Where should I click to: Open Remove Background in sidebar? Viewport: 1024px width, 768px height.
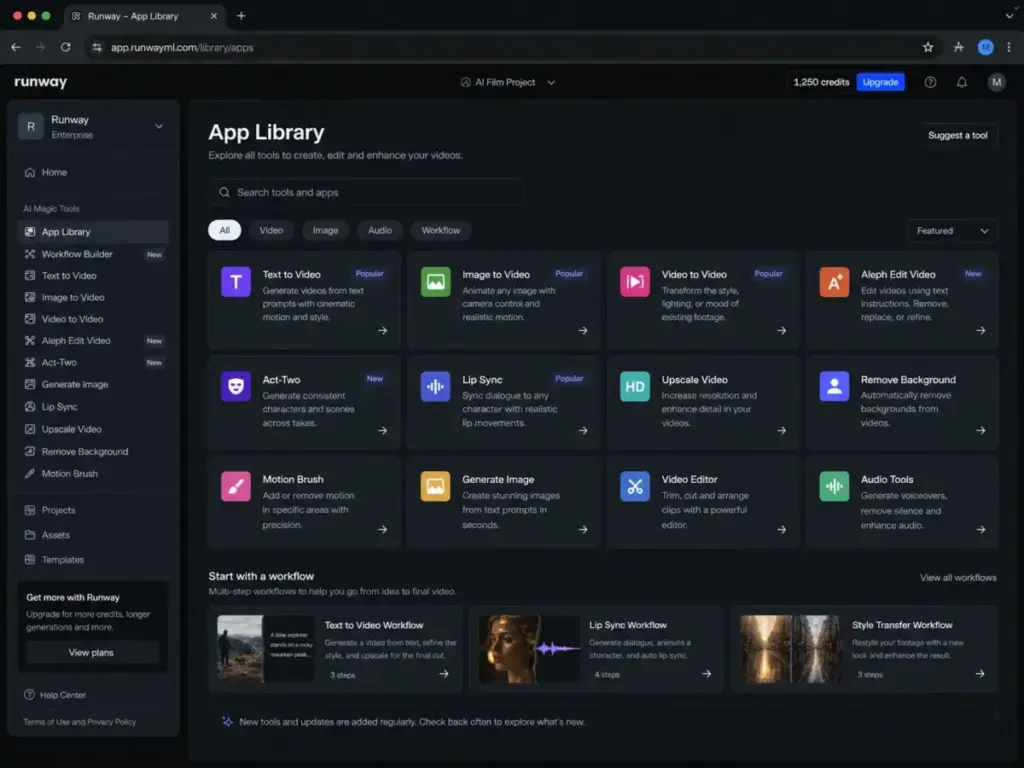click(93, 451)
